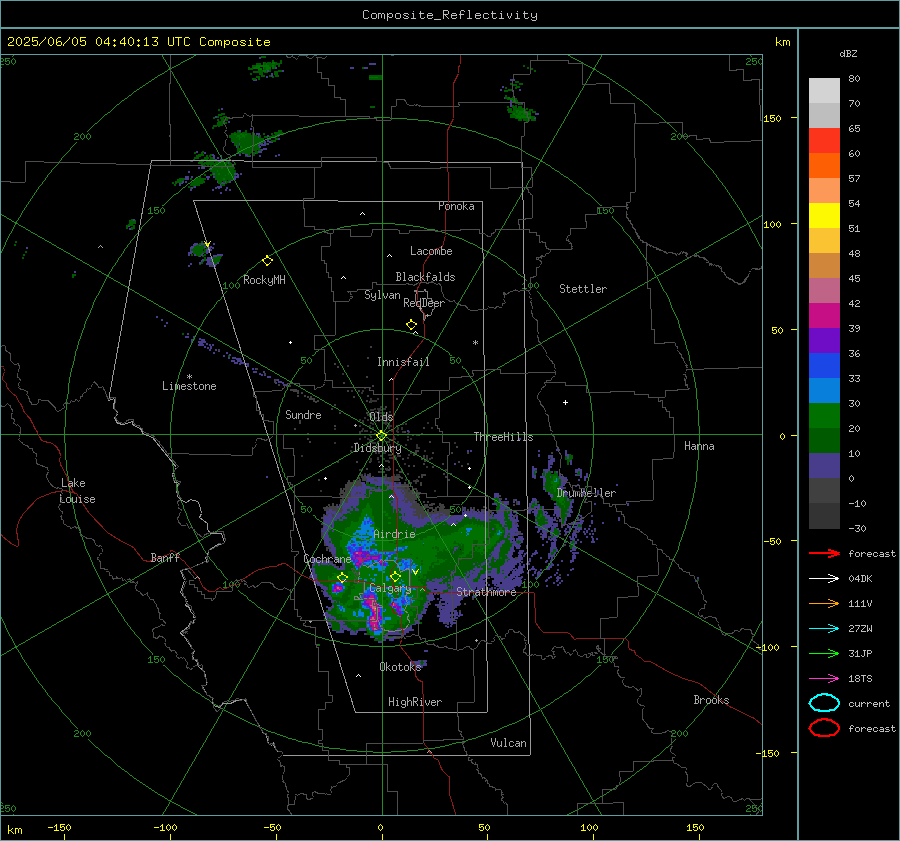Viewport: 900px width, 841px height.
Task: Click the Limestone label
Action: tap(189, 386)
